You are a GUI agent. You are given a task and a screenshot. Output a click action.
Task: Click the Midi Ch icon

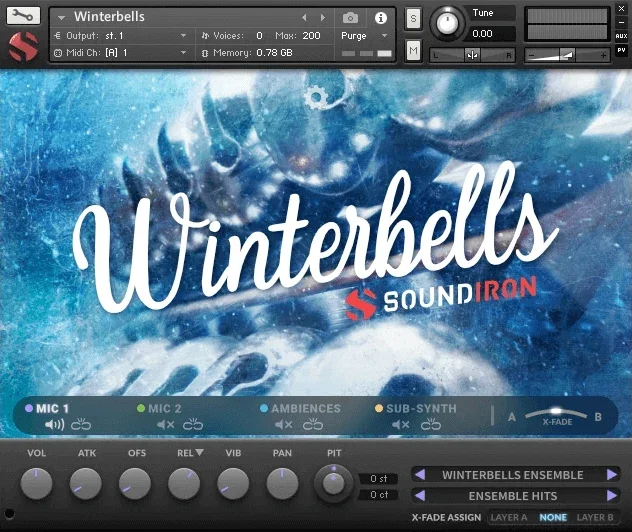point(58,53)
